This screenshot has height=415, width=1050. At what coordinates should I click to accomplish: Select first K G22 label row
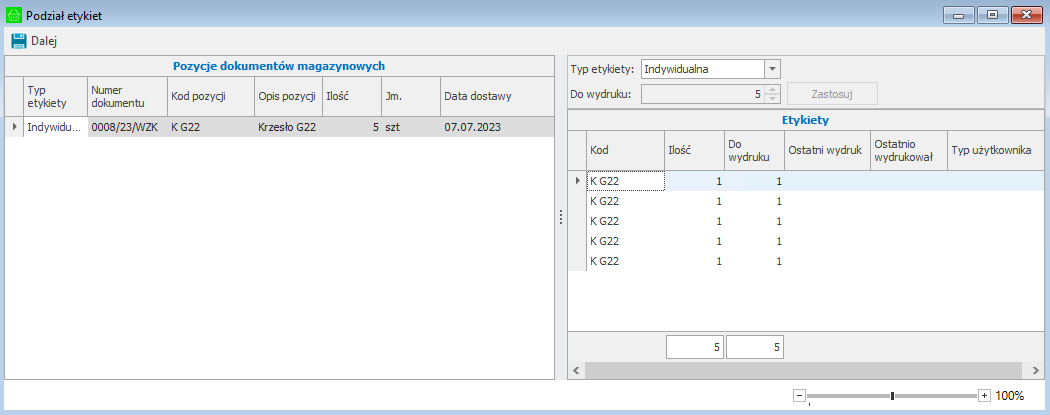point(625,181)
